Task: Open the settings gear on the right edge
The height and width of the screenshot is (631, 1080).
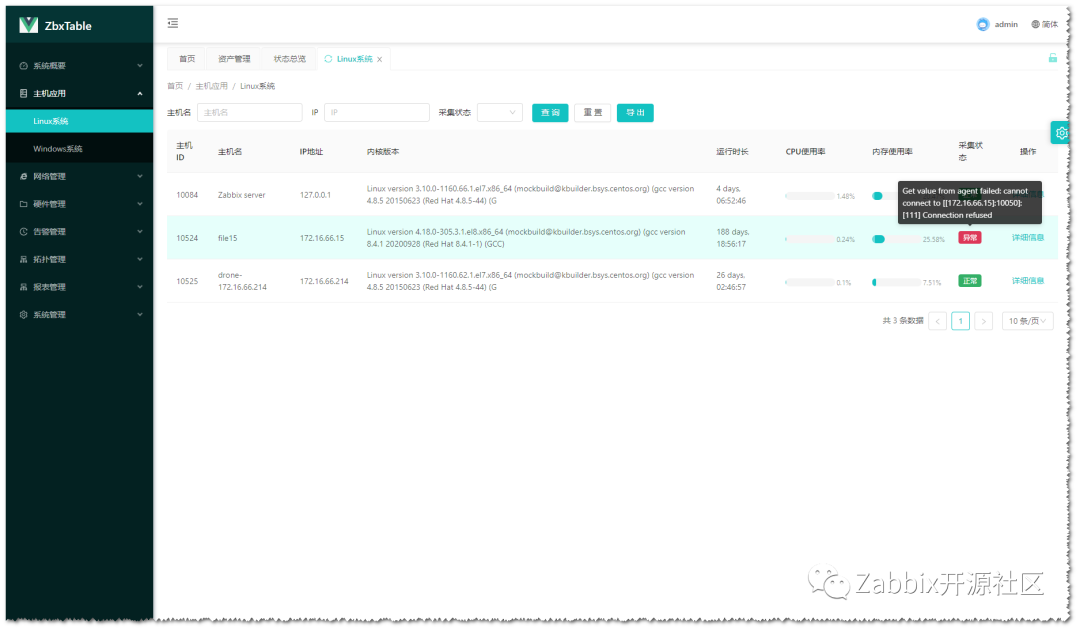Action: click(x=1061, y=133)
